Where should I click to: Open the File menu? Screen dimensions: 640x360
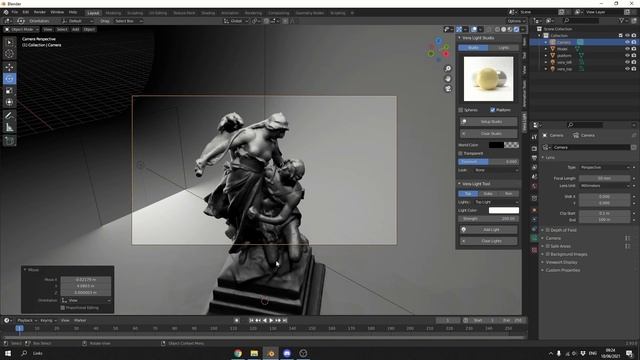15,12
